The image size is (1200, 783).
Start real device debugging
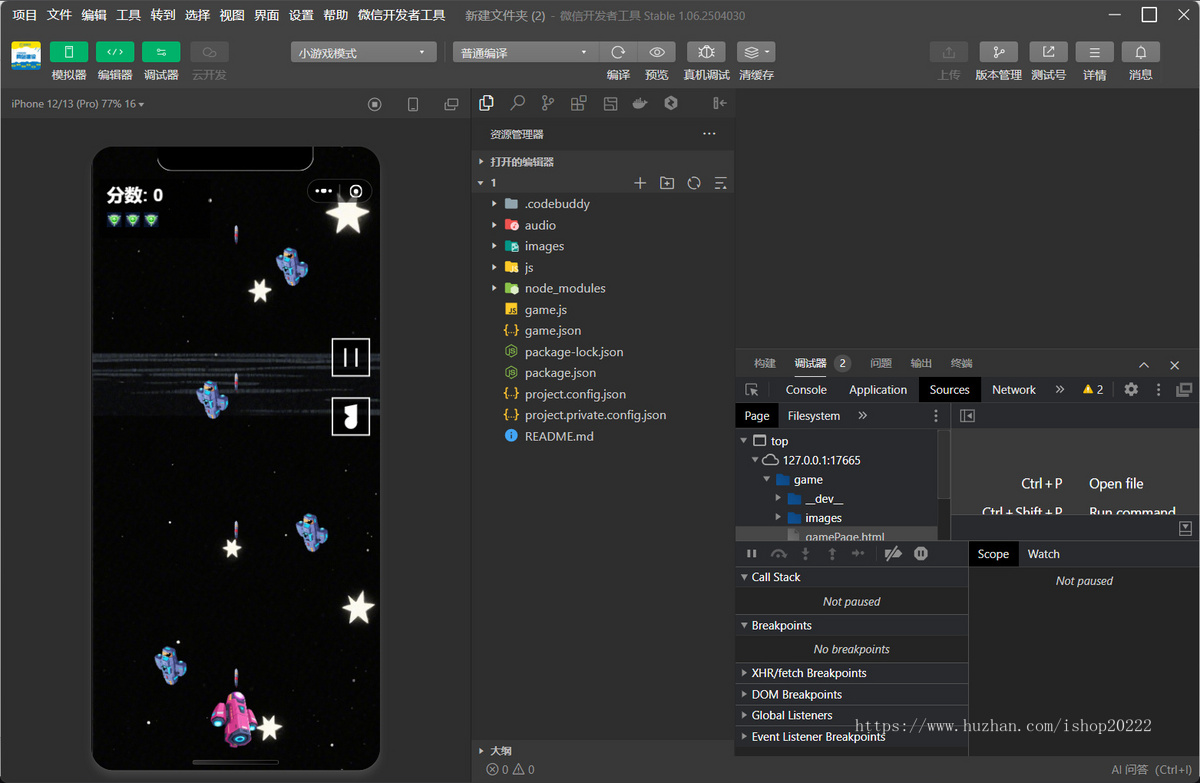706,52
